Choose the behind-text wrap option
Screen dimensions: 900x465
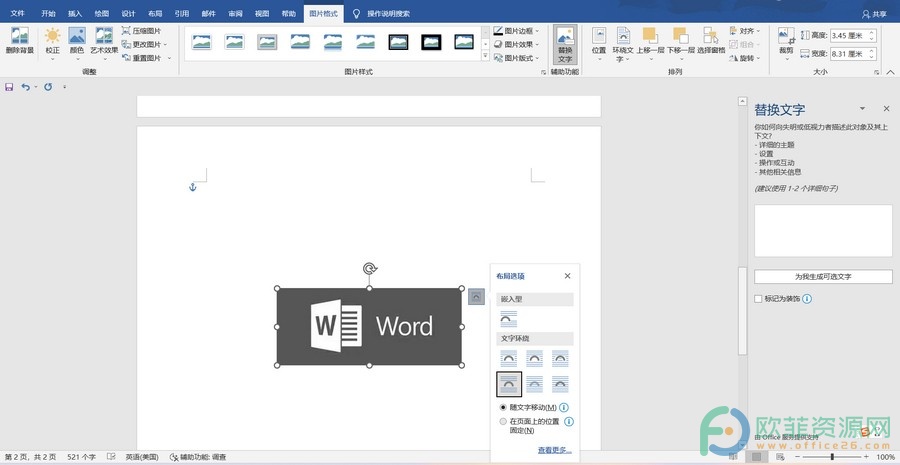coord(534,384)
